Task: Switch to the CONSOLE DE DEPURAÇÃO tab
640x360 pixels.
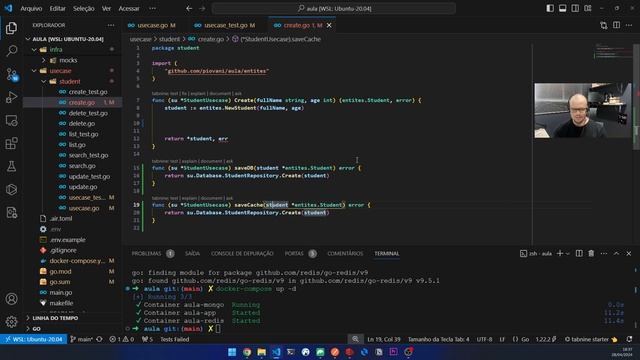Action: point(242,253)
